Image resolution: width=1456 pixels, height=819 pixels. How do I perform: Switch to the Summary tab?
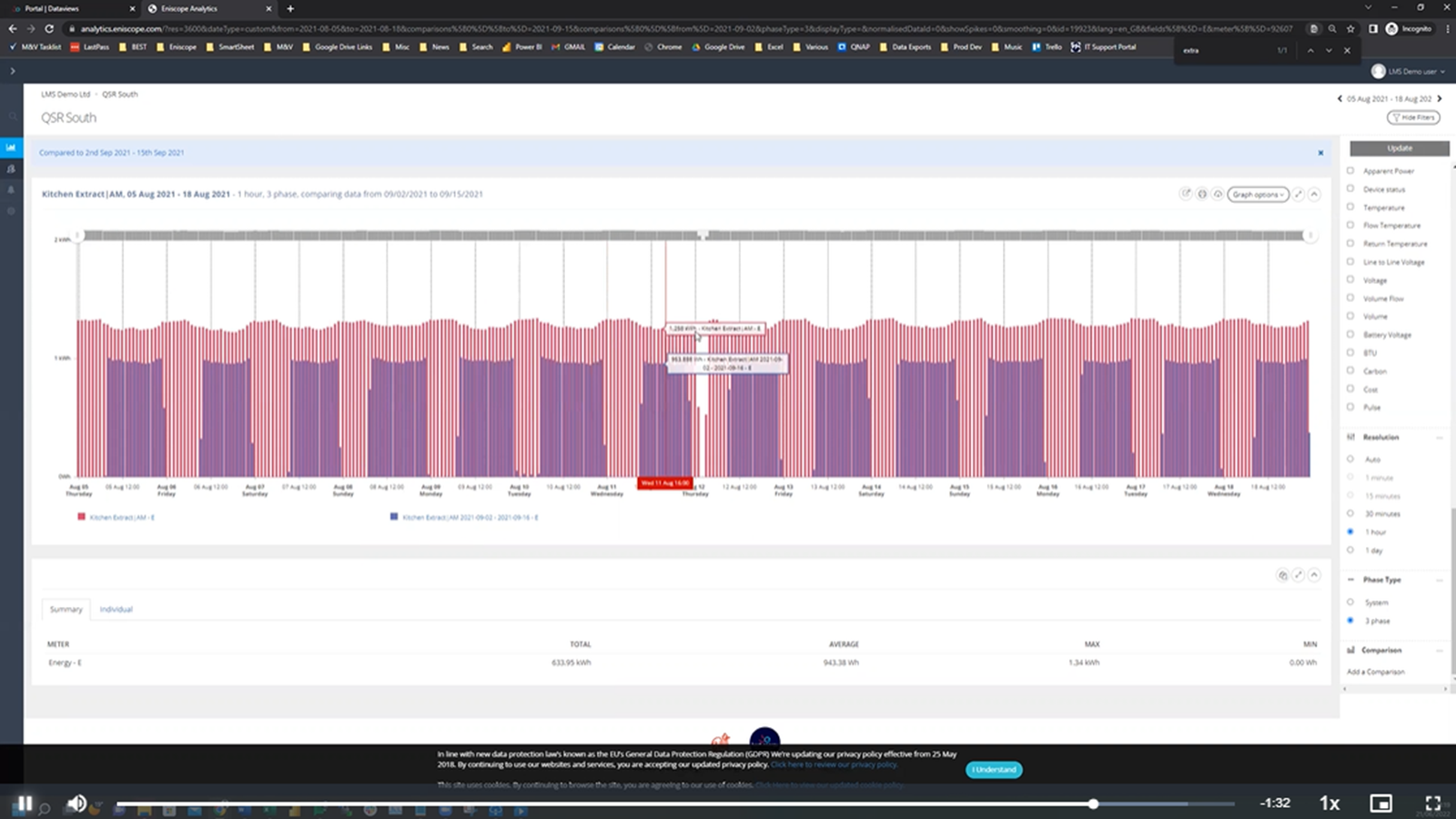pos(66,609)
